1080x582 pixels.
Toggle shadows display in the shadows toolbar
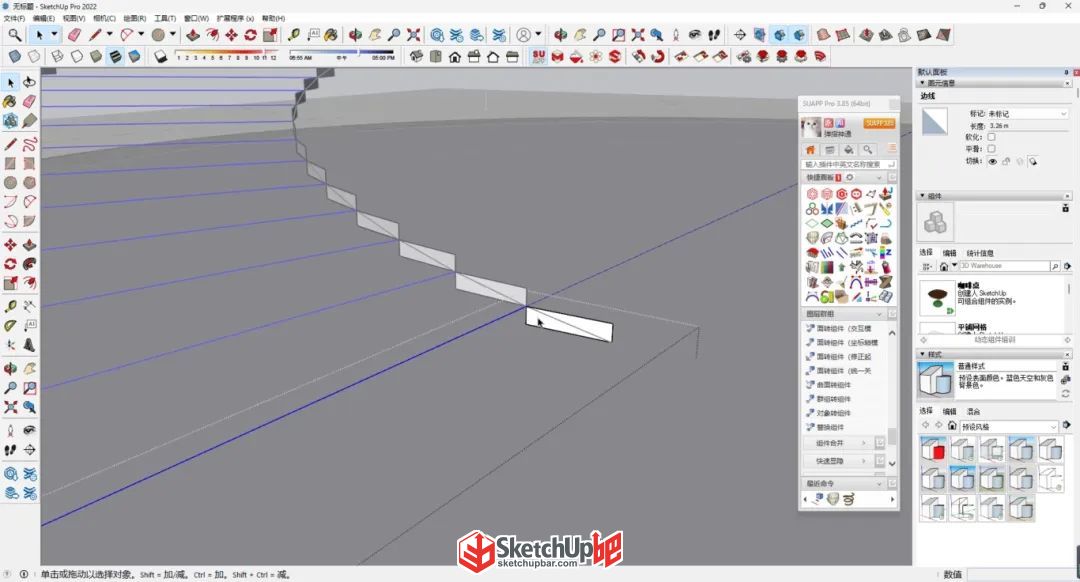click(x=160, y=56)
